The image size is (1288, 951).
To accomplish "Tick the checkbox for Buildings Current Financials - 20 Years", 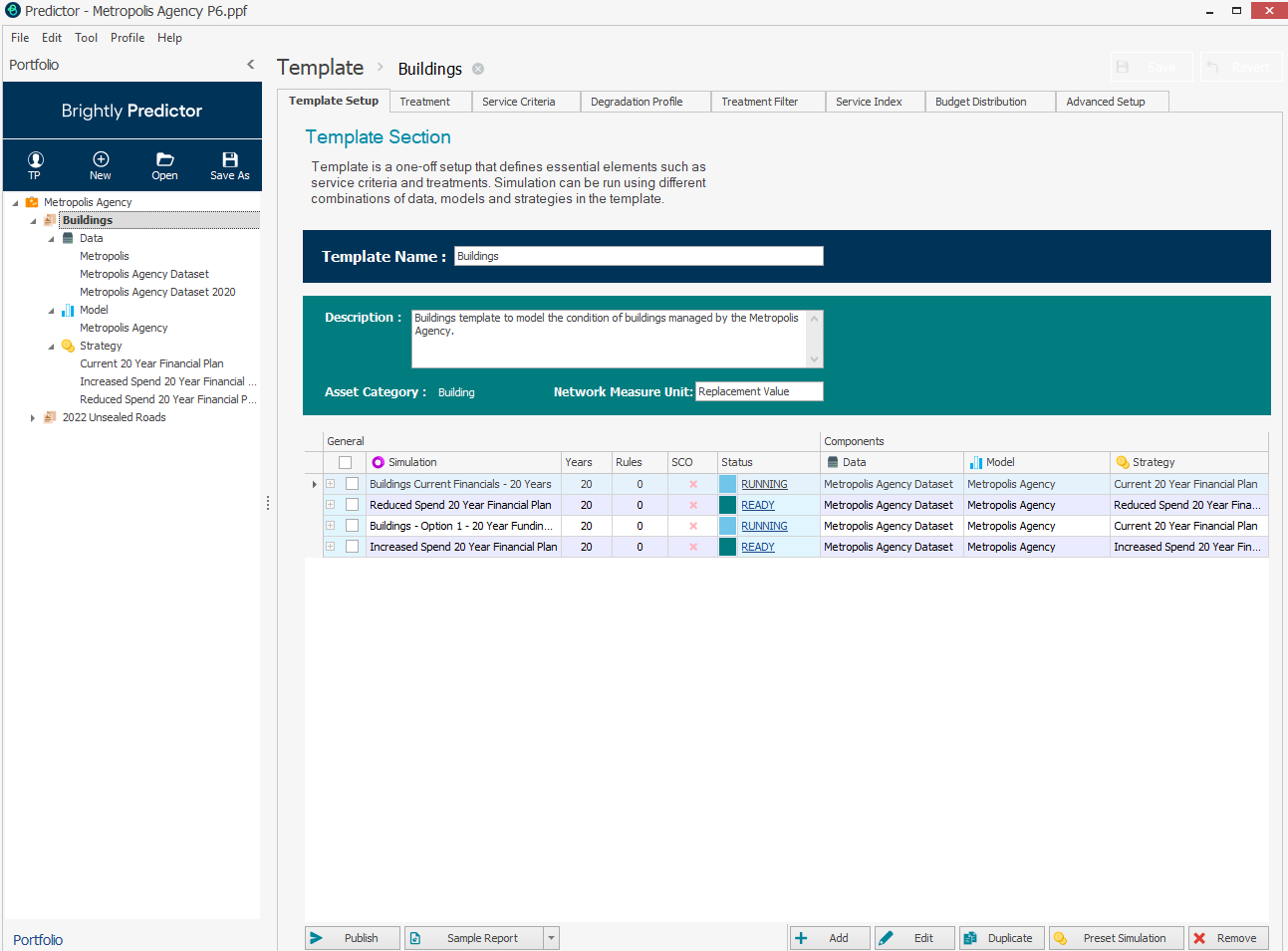I will point(352,484).
